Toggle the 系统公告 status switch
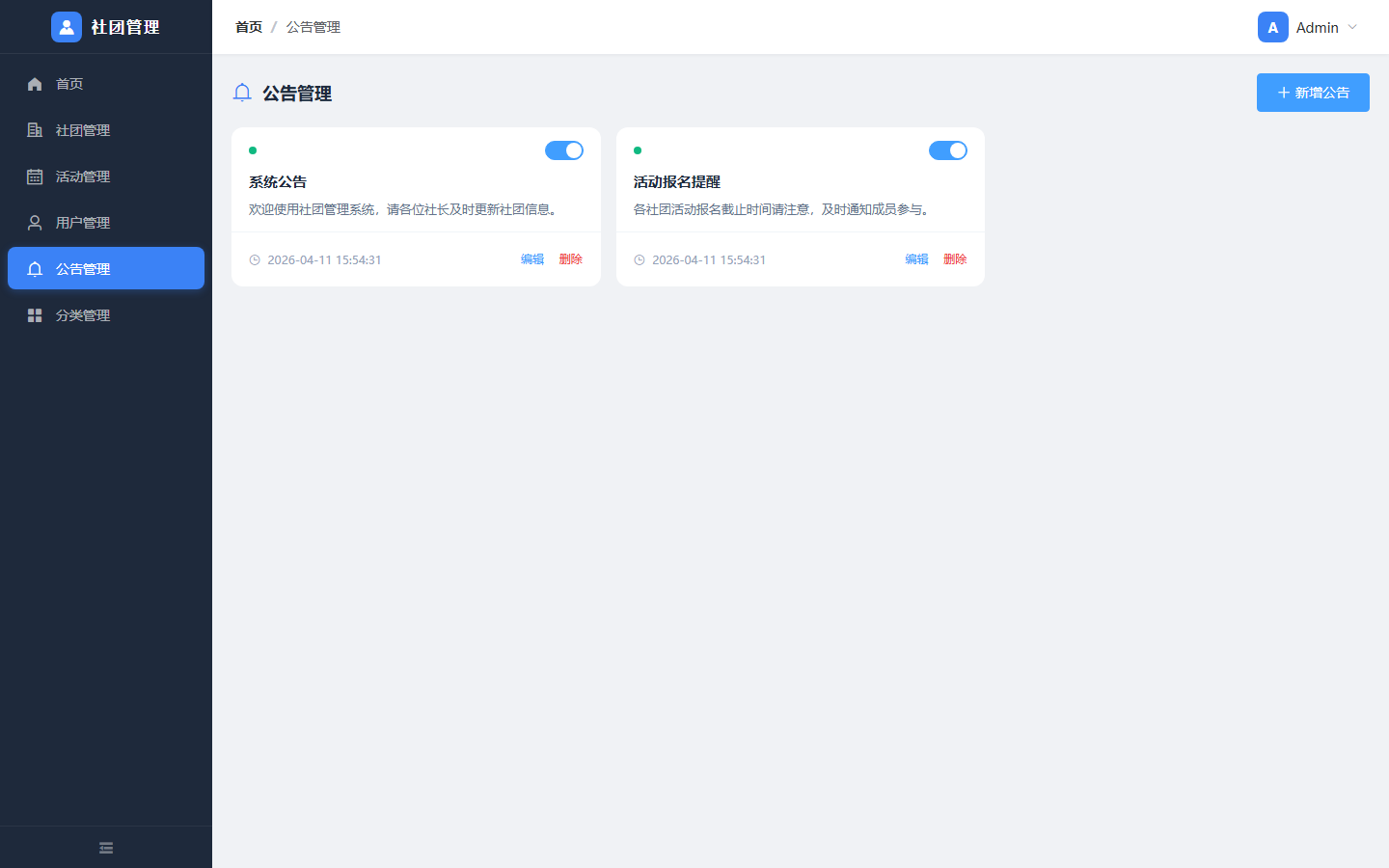Image resolution: width=1389 pixels, height=868 pixels. click(x=564, y=150)
